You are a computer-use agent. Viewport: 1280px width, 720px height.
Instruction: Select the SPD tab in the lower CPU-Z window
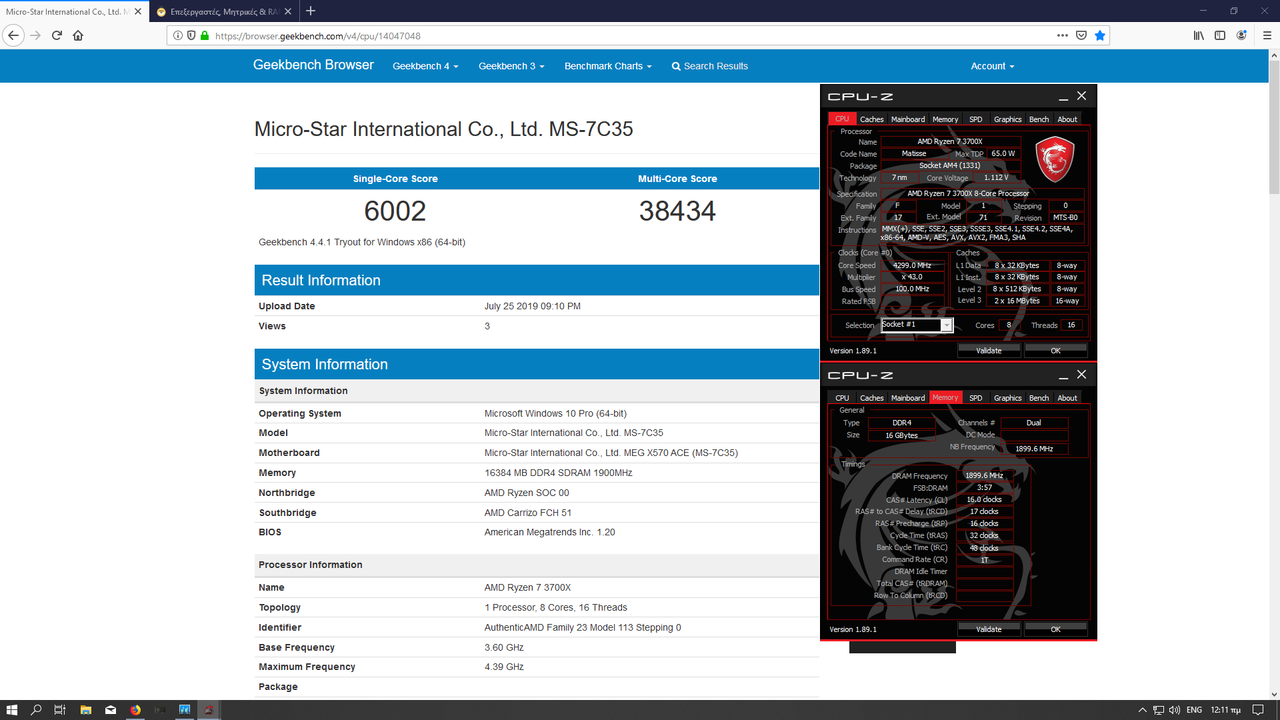(x=976, y=398)
